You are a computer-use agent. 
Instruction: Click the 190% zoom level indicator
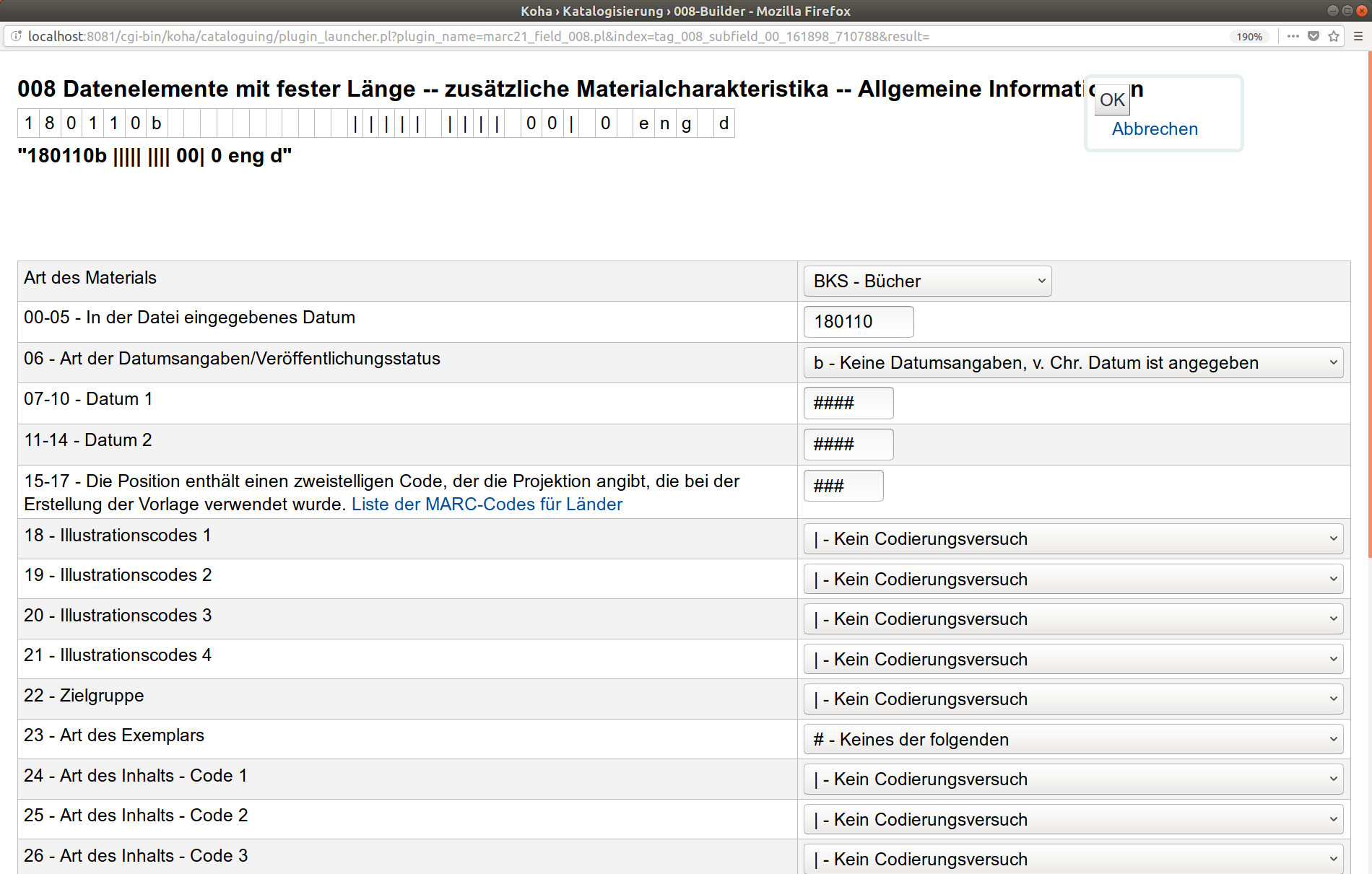point(1249,37)
